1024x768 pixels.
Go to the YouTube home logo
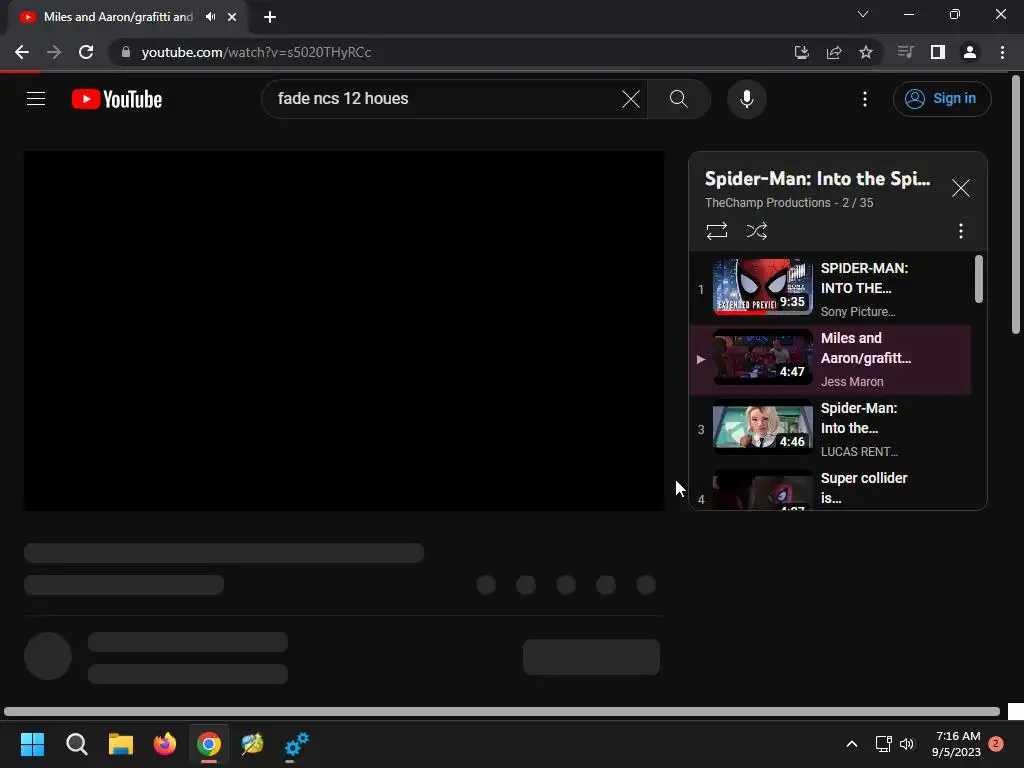[117, 99]
